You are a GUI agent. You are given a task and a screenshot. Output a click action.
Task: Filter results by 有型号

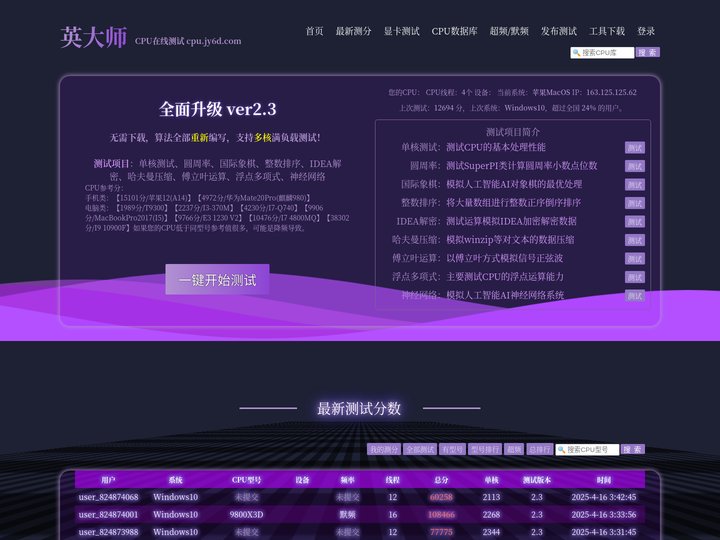point(452,450)
